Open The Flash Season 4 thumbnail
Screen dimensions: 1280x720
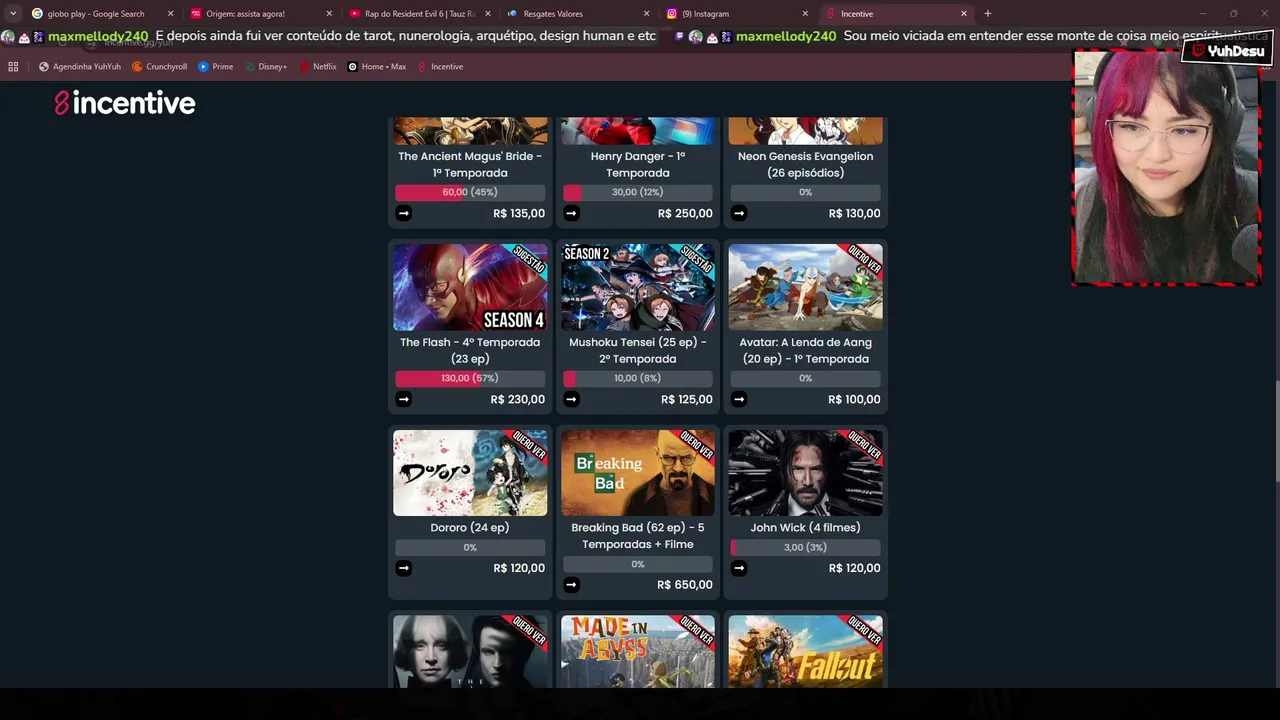pyautogui.click(x=470, y=287)
